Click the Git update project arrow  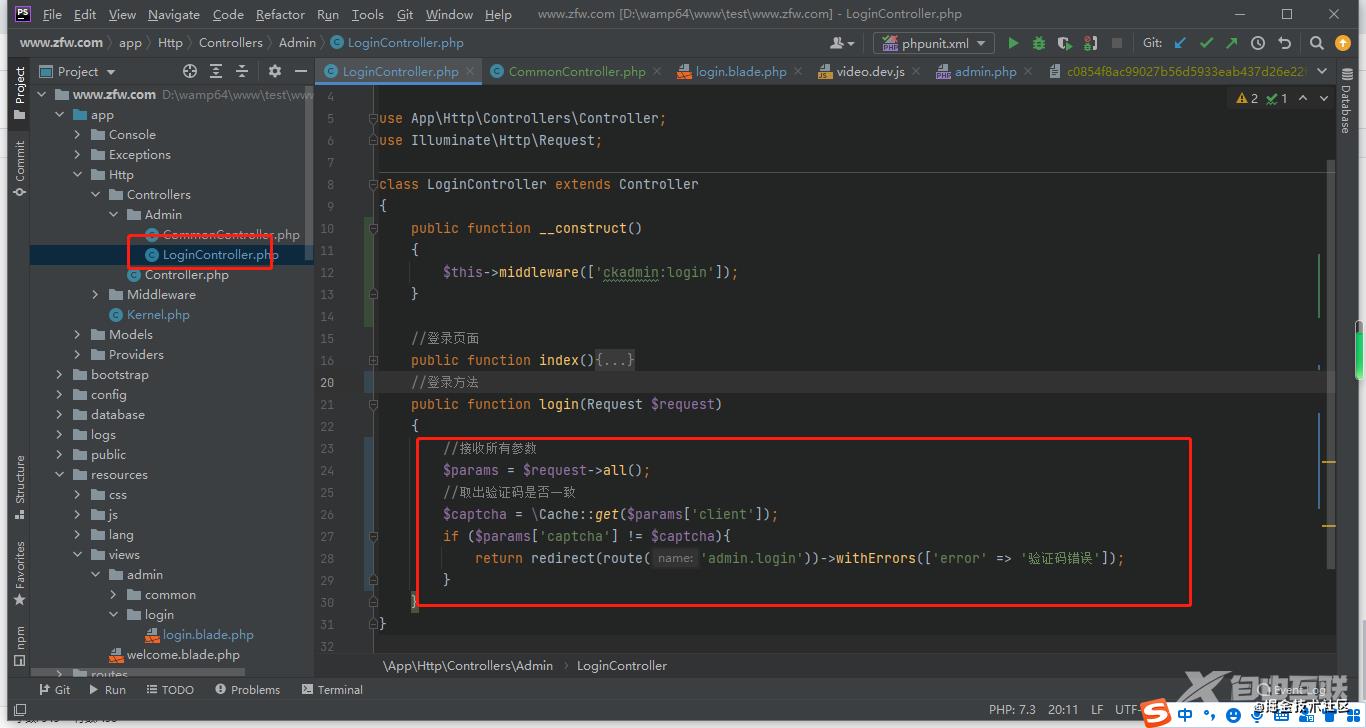pyautogui.click(x=1180, y=43)
